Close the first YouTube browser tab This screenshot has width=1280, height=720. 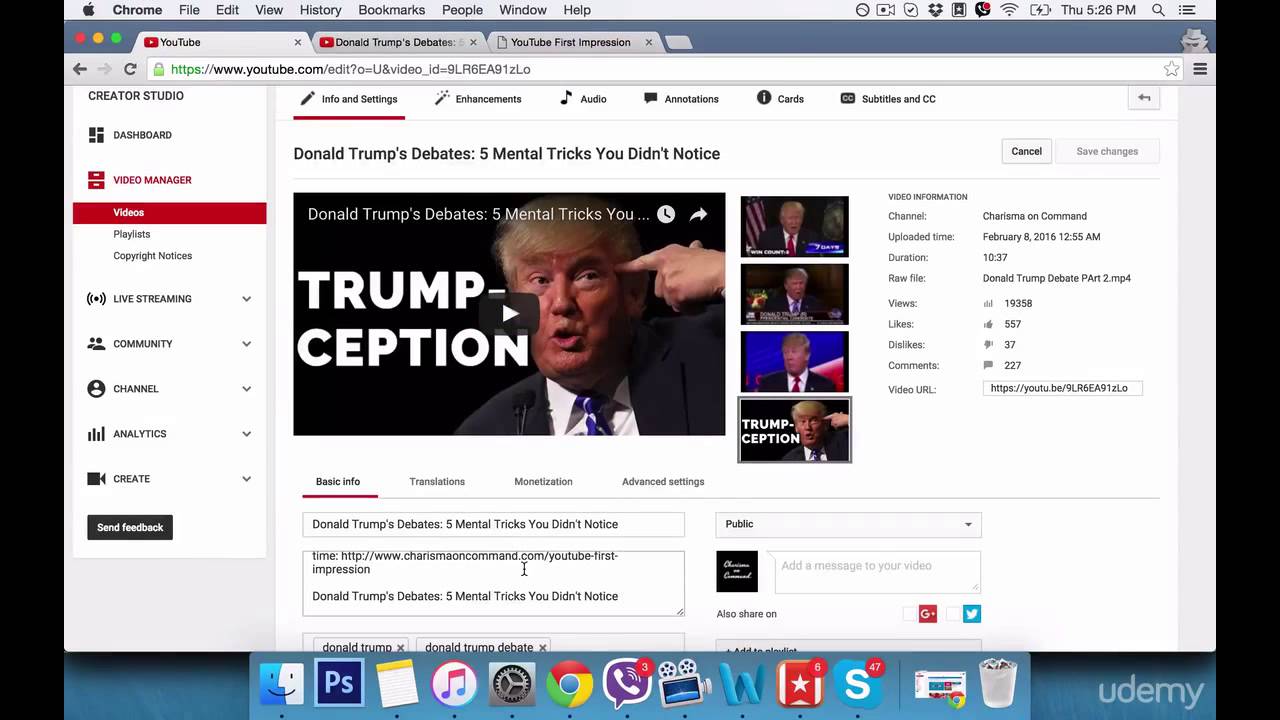tap(298, 42)
